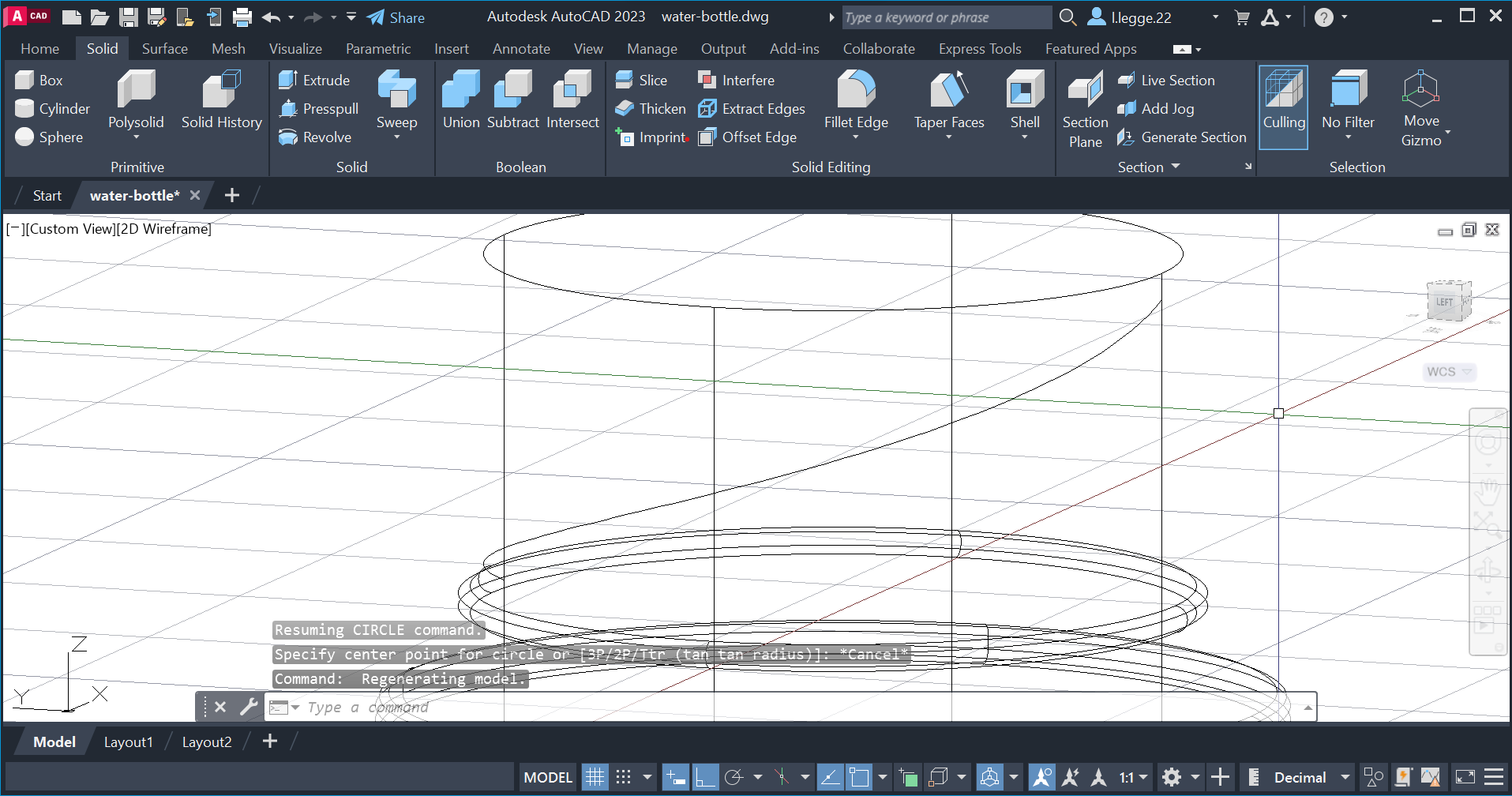Click the 2D Wireframe visual style label
This screenshot has width=1512, height=796.
click(165, 228)
